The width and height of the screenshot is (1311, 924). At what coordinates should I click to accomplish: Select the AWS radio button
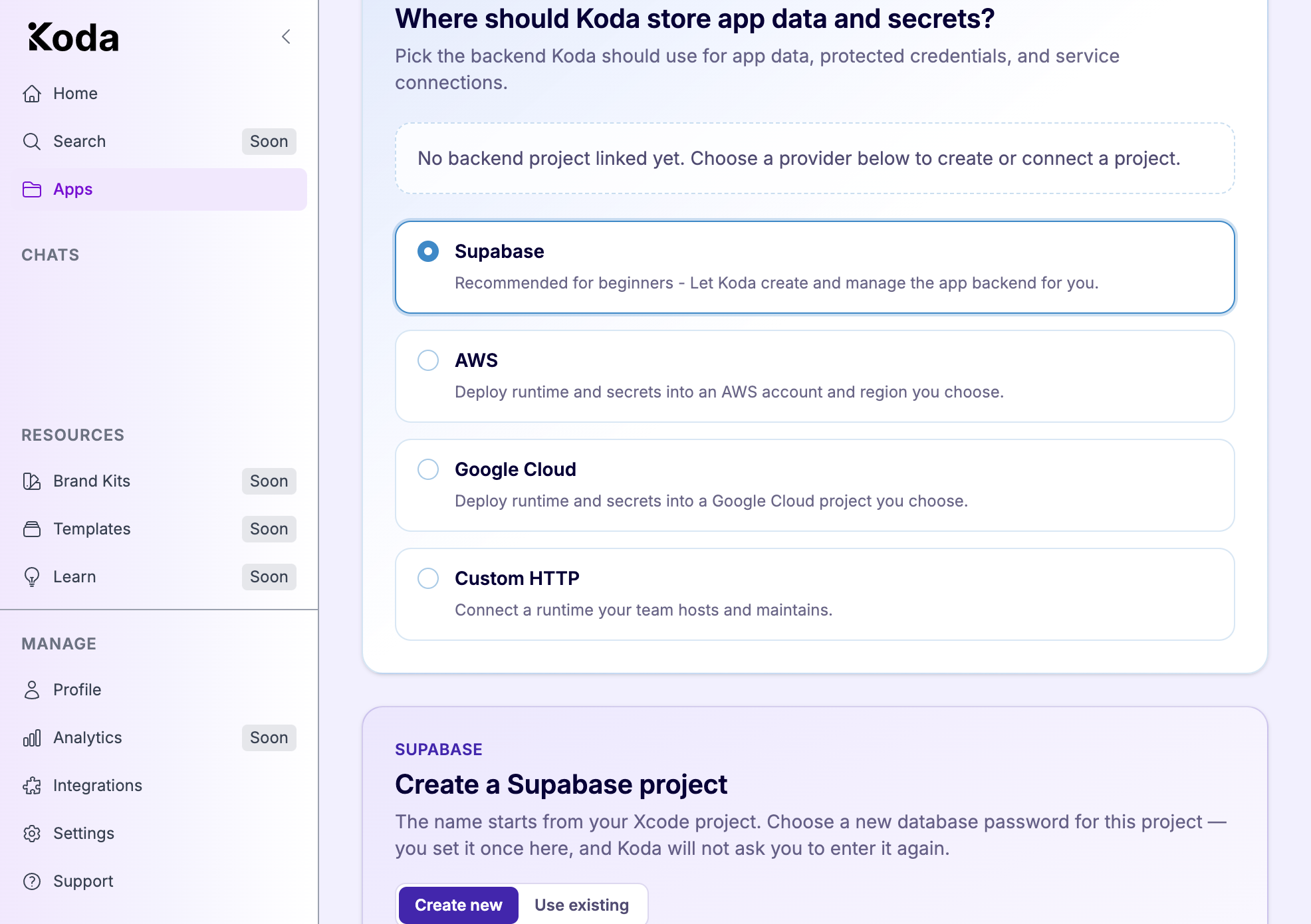(428, 360)
